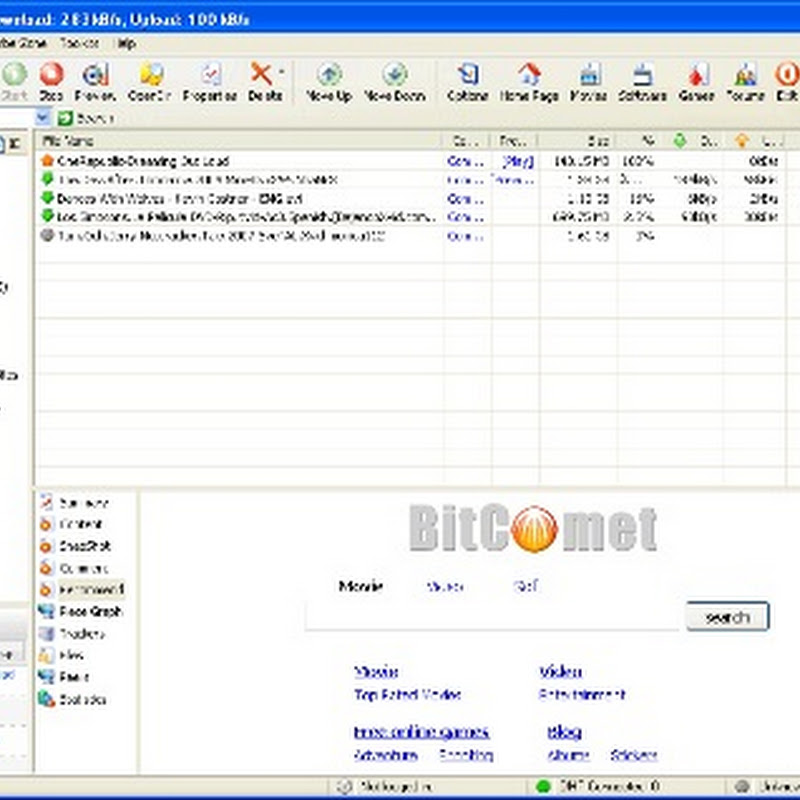This screenshot has height=800, width=800.
Task: Click the Preview toolbar icon
Action: point(95,75)
